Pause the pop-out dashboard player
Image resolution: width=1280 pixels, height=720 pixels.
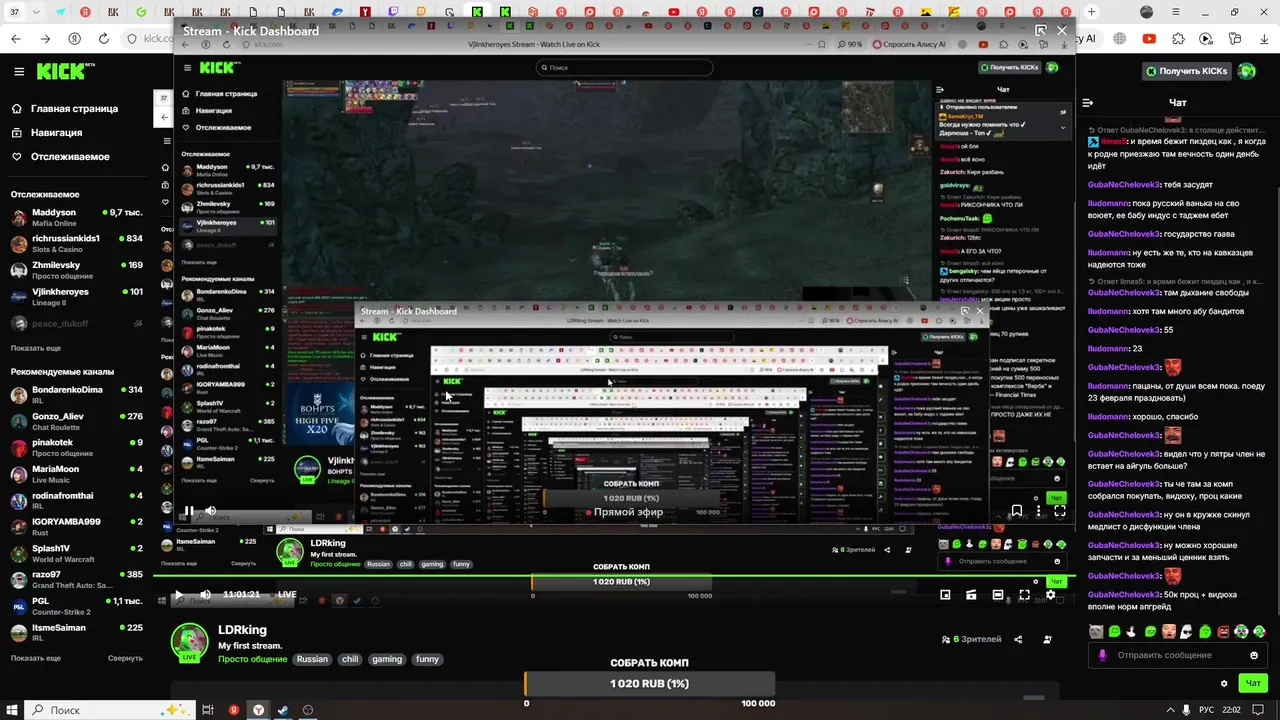(x=188, y=511)
